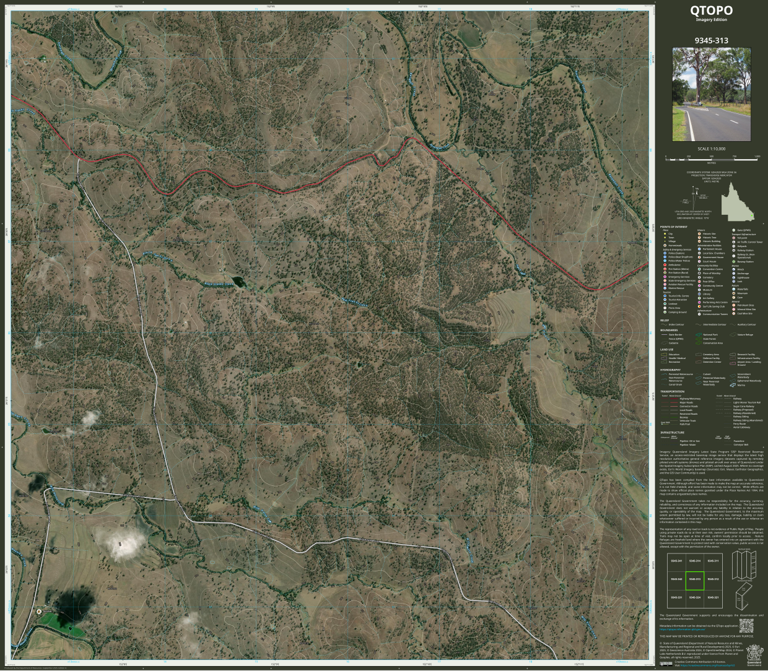Click the QTOPO title heading
768x671 pixels.
tap(711, 11)
